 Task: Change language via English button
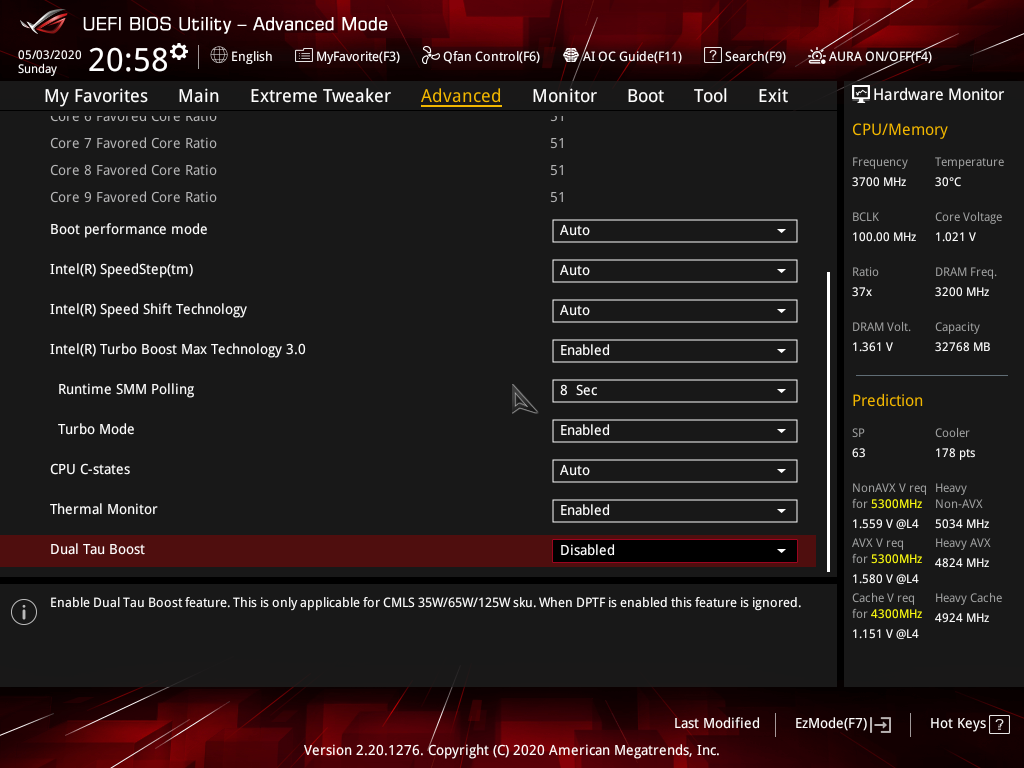point(242,56)
